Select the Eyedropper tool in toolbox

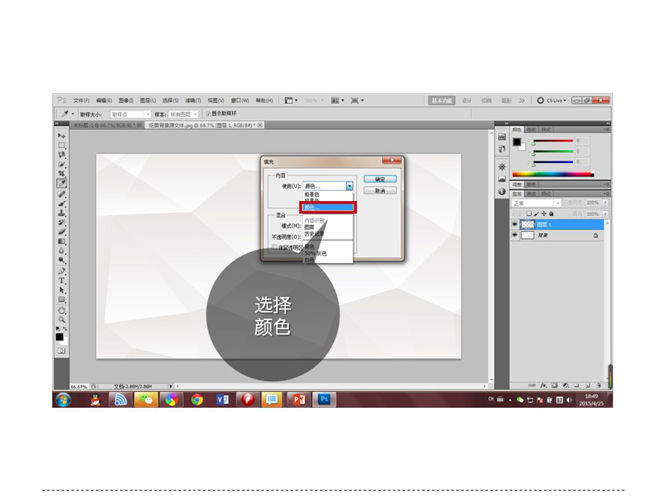pyautogui.click(x=60, y=183)
